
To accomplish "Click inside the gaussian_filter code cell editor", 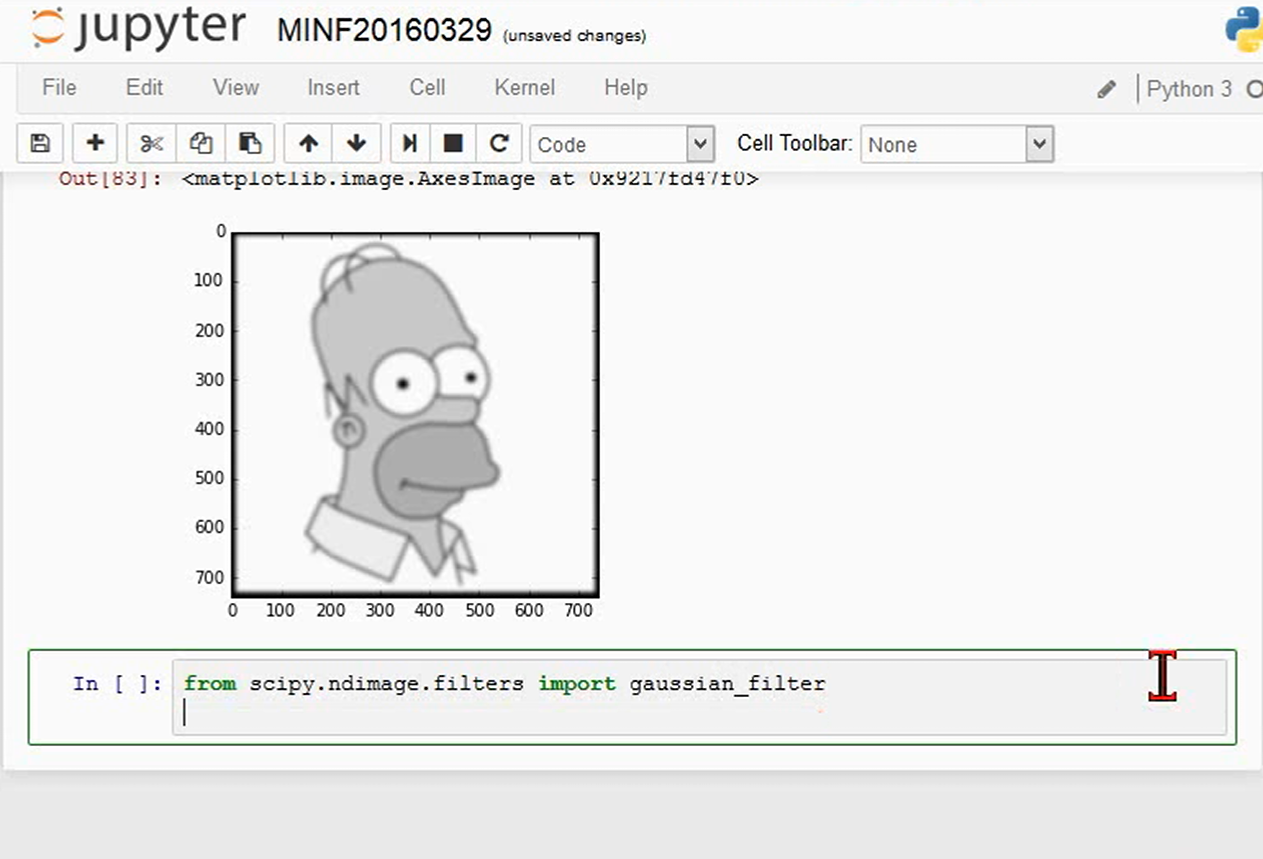I will 699,698.
